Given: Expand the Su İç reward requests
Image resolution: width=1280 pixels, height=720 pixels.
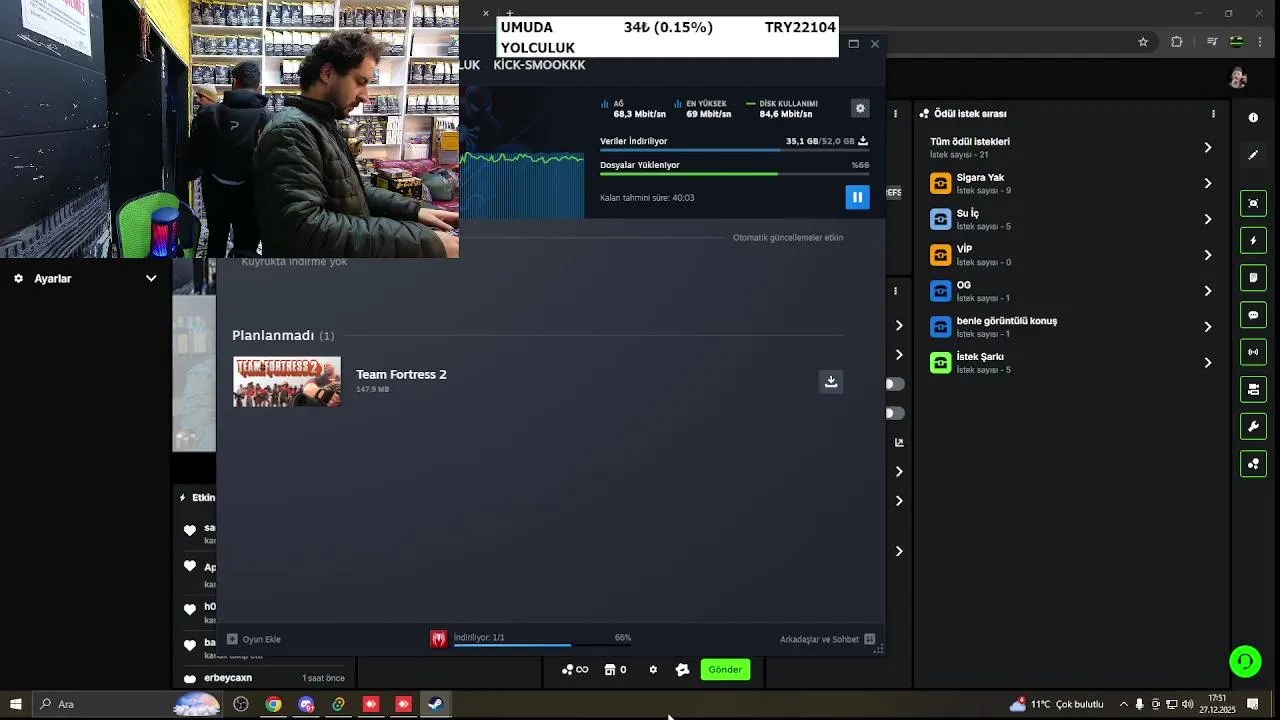Looking at the screenshot, I should (x=1208, y=219).
